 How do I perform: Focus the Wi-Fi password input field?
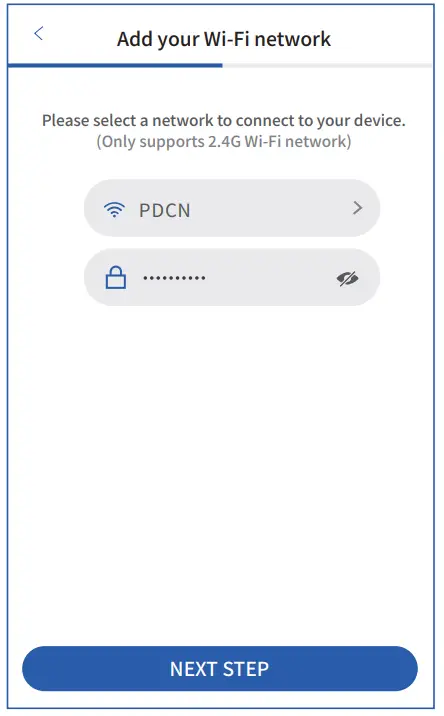[232, 277]
